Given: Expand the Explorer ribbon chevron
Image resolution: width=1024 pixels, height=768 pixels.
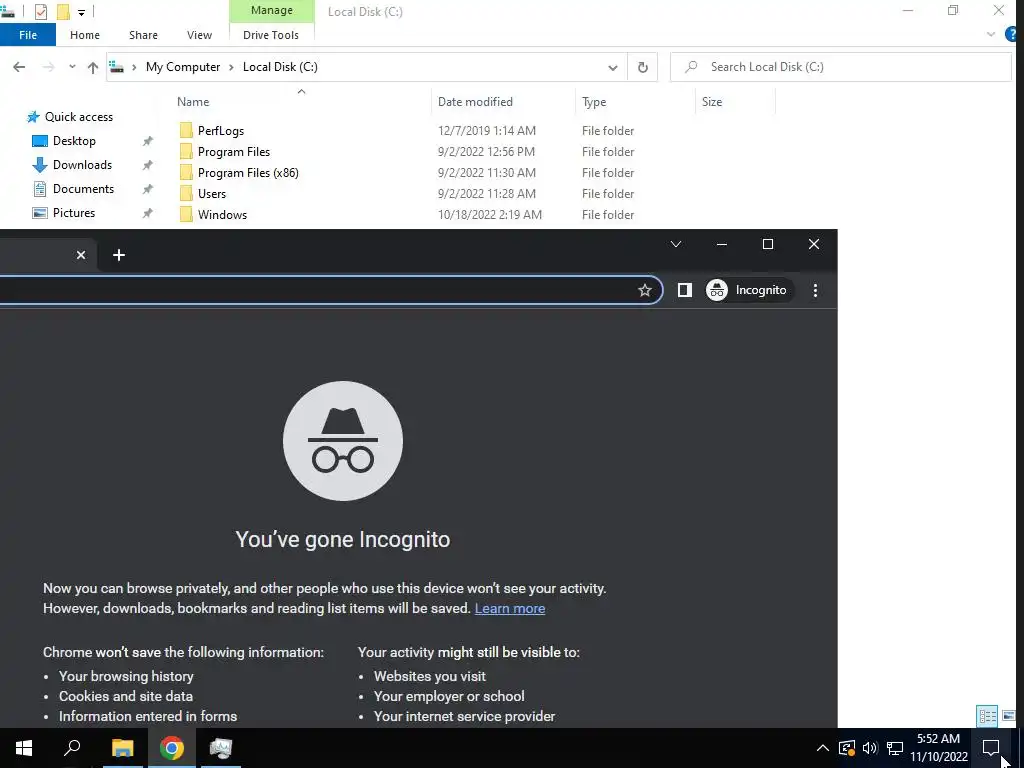Looking at the screenshot, I should [991, 34].
